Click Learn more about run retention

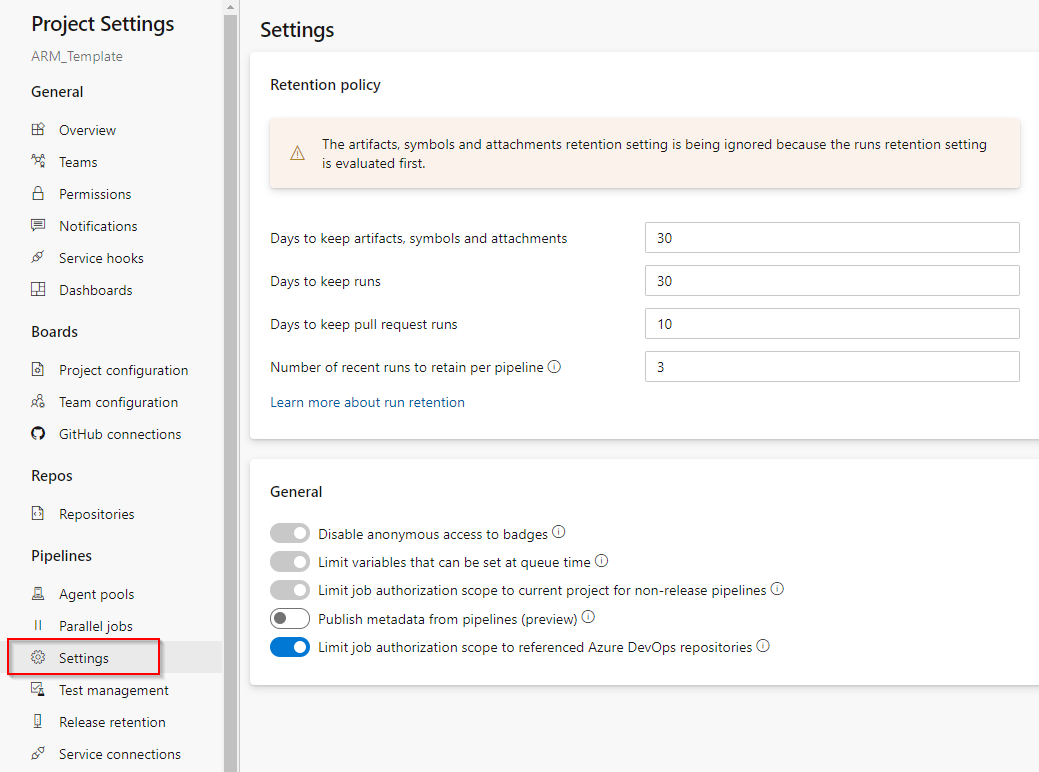click(366, 401)
